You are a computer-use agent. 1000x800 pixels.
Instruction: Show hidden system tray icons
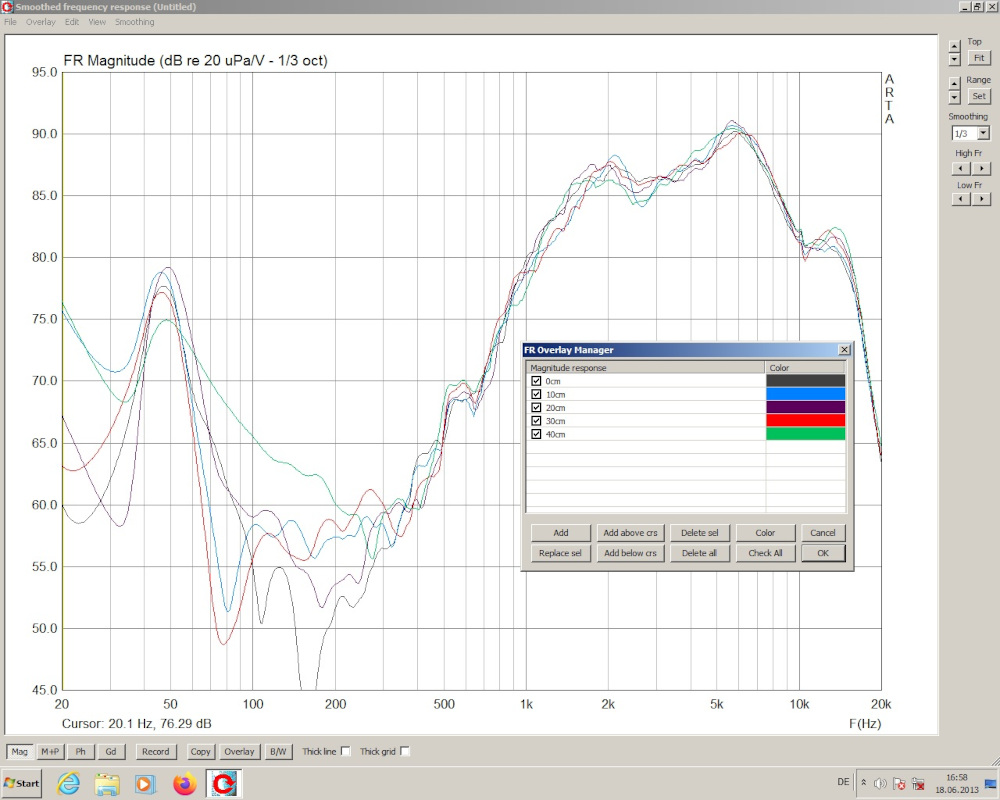(863, 783)
